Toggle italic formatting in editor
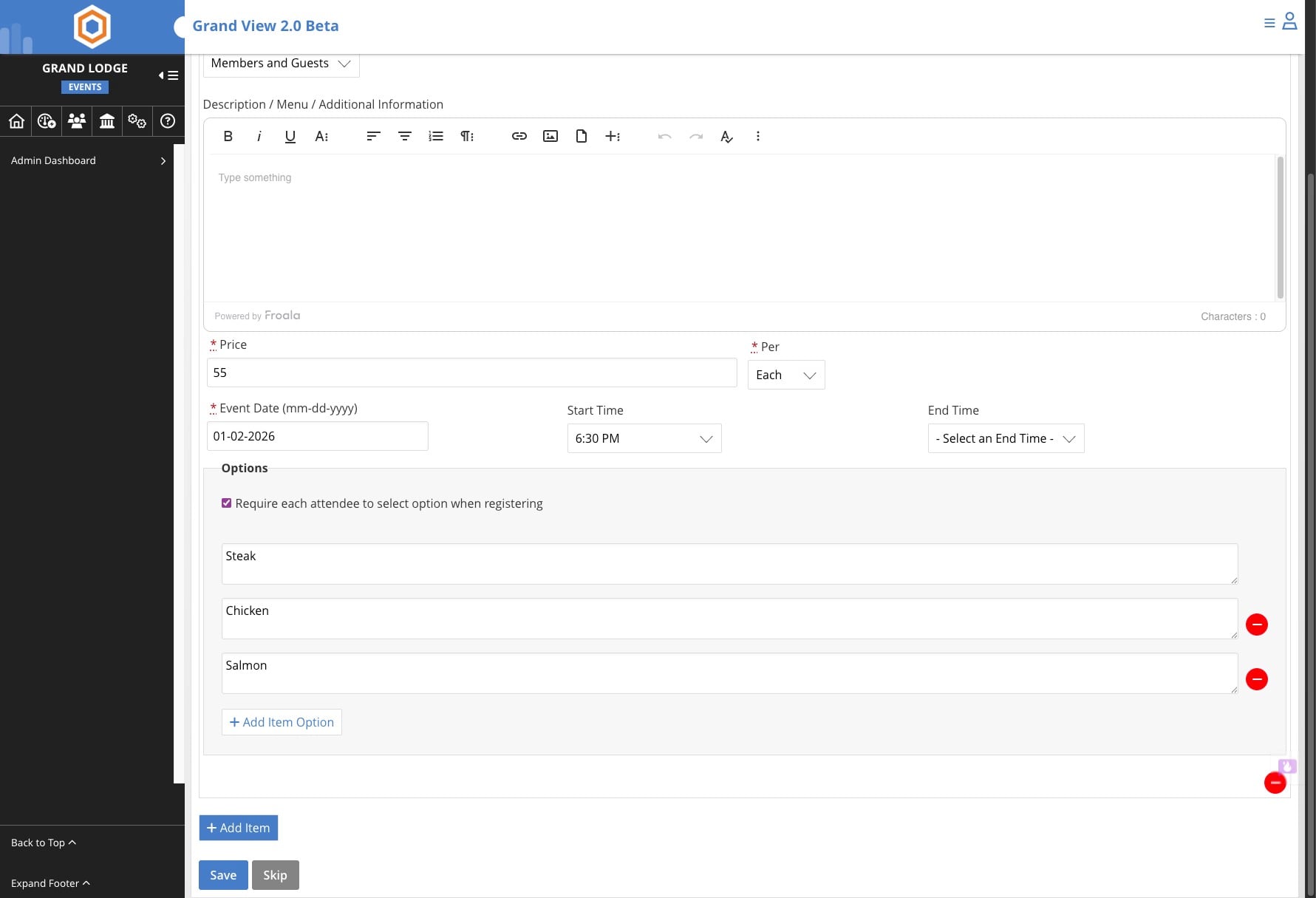 click(x=259, y=136)
